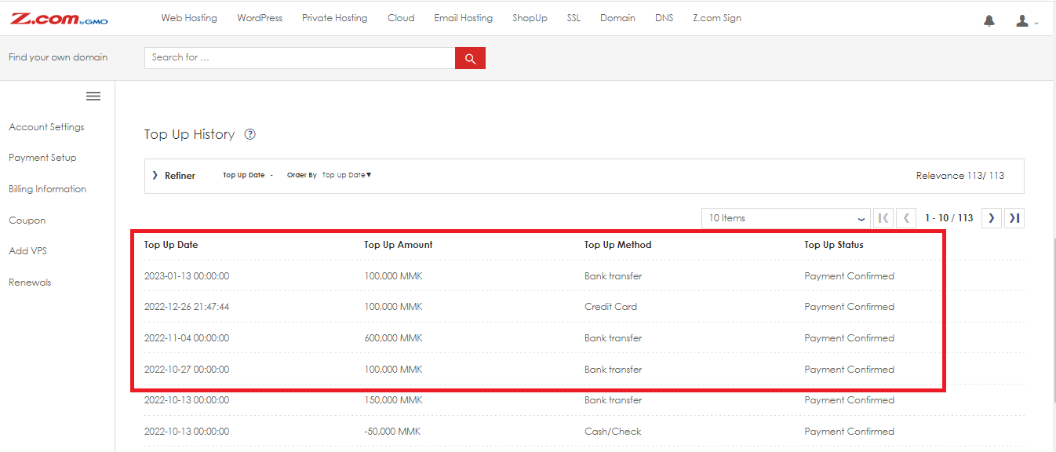Click Bank transfer in 2022-11-04 row
Image resolution: width=1056 pixels, height=452 pixels.
(613, 337)
